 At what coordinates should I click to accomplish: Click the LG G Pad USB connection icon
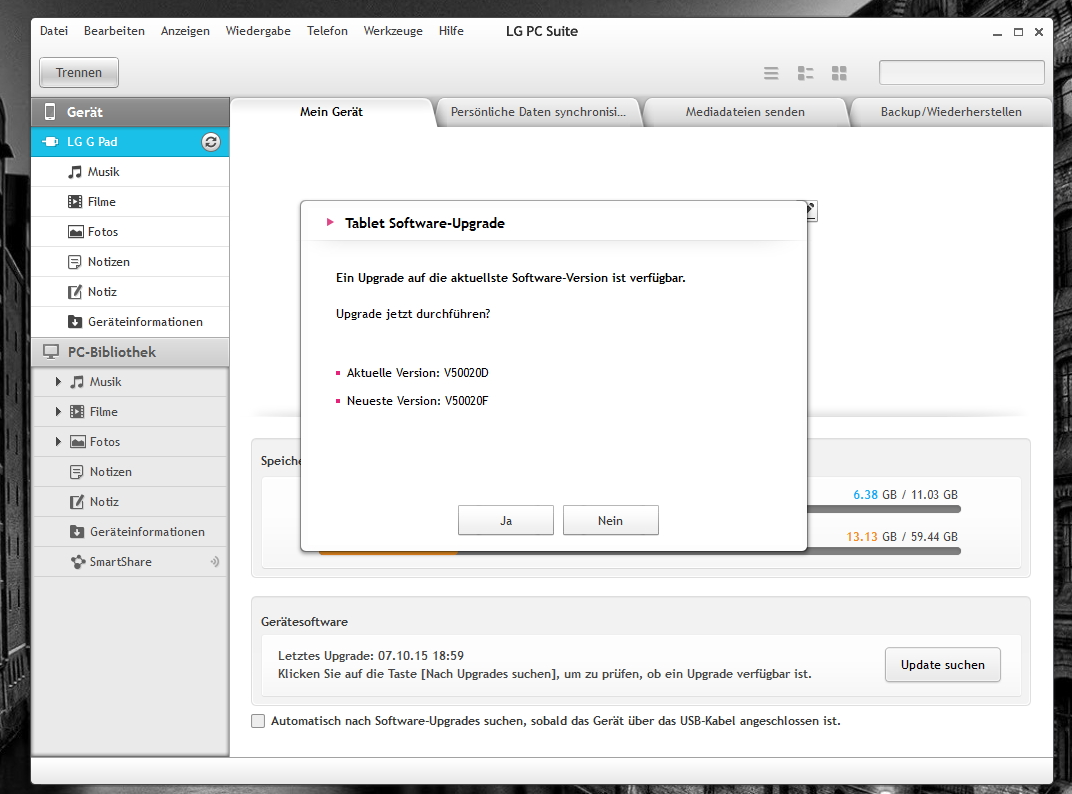50,142
